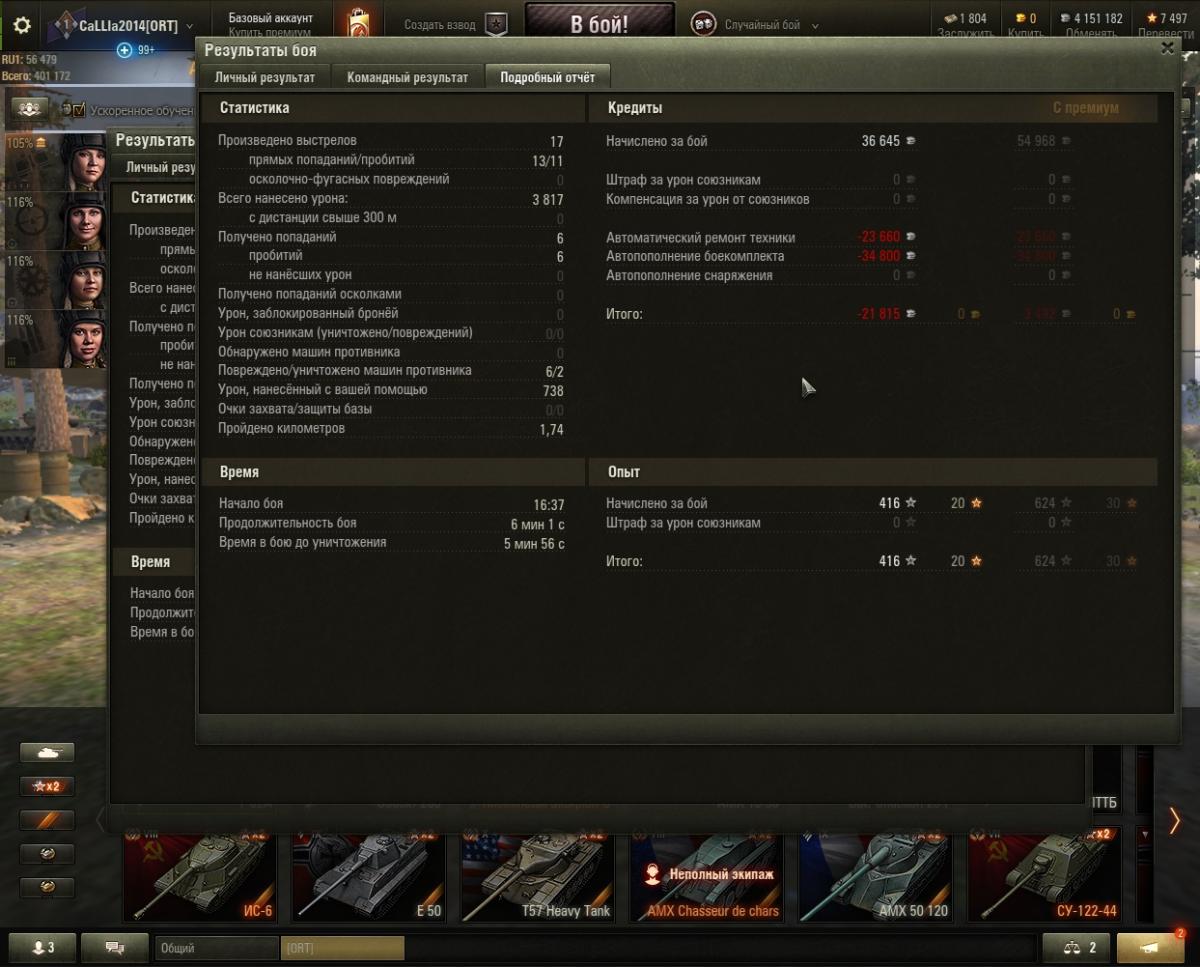Click Автоматический ремонт техники cost -23 660

coord(878,237)
